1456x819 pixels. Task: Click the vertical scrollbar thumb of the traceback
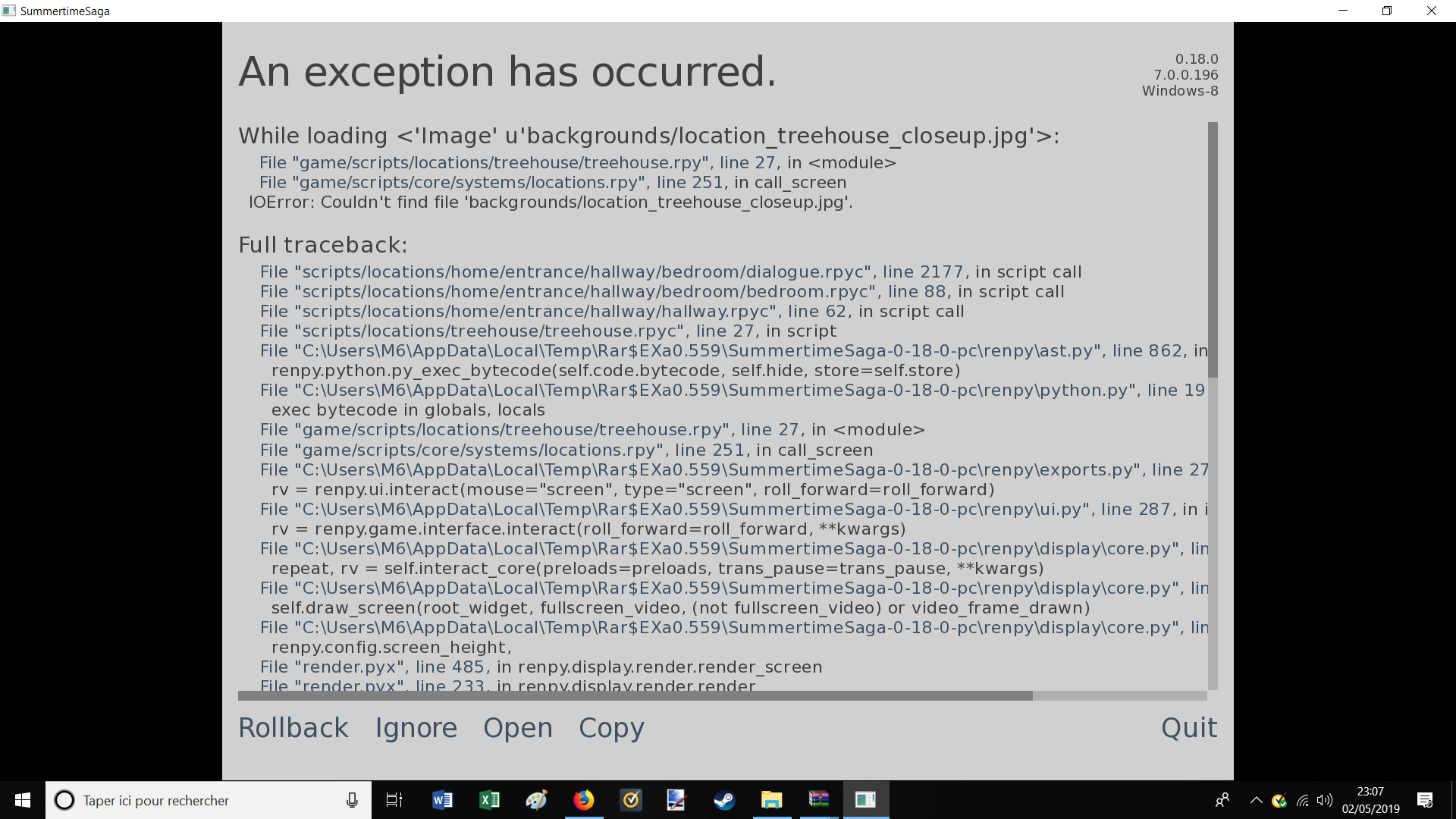(x=1213, y=250)
